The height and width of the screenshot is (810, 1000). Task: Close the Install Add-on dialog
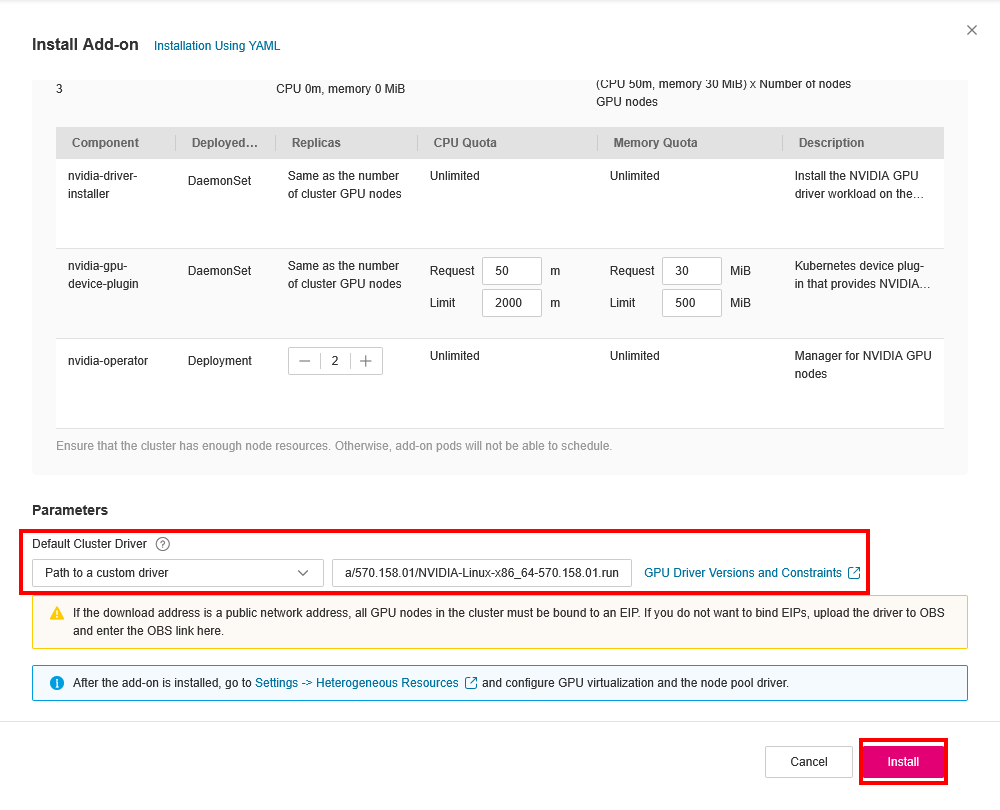coord(971,30)
